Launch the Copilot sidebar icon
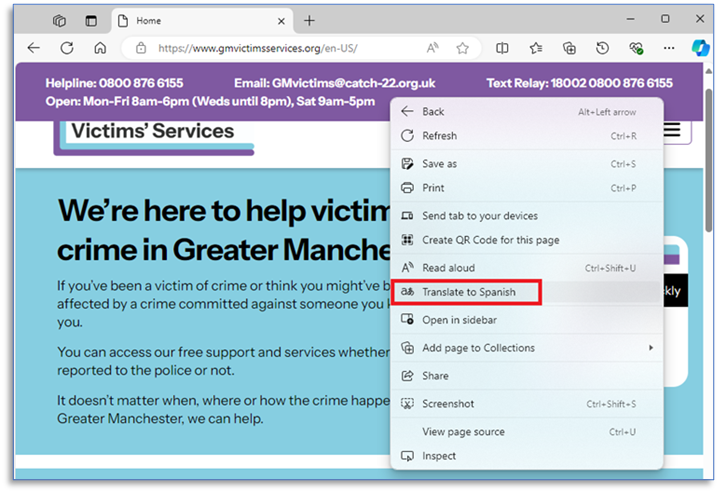 (x=701, y=48)
